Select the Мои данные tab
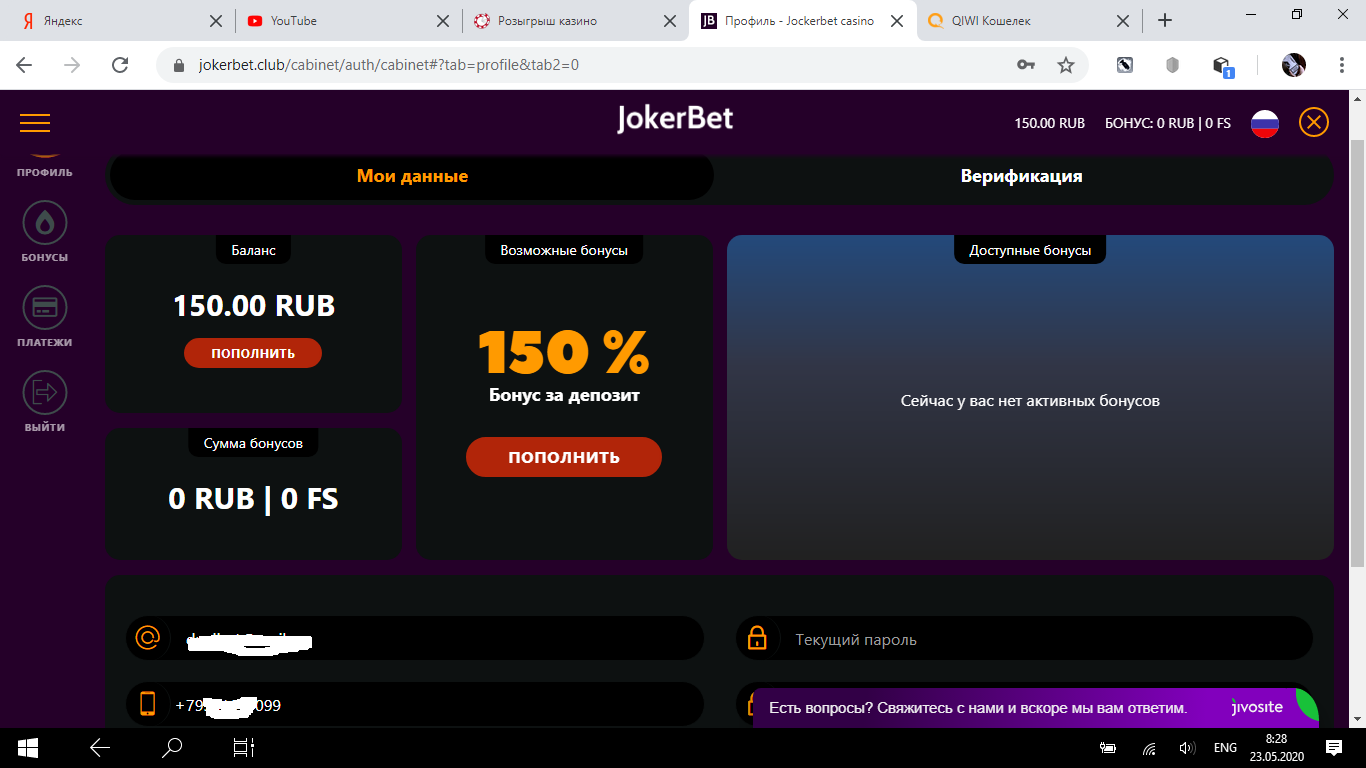 pos(412,176)
